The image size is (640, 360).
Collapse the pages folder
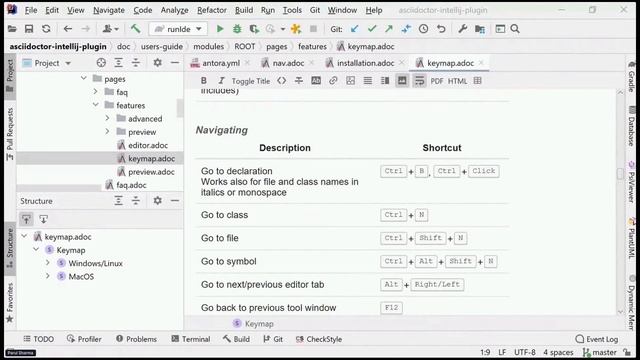click(x=84, y=78)
